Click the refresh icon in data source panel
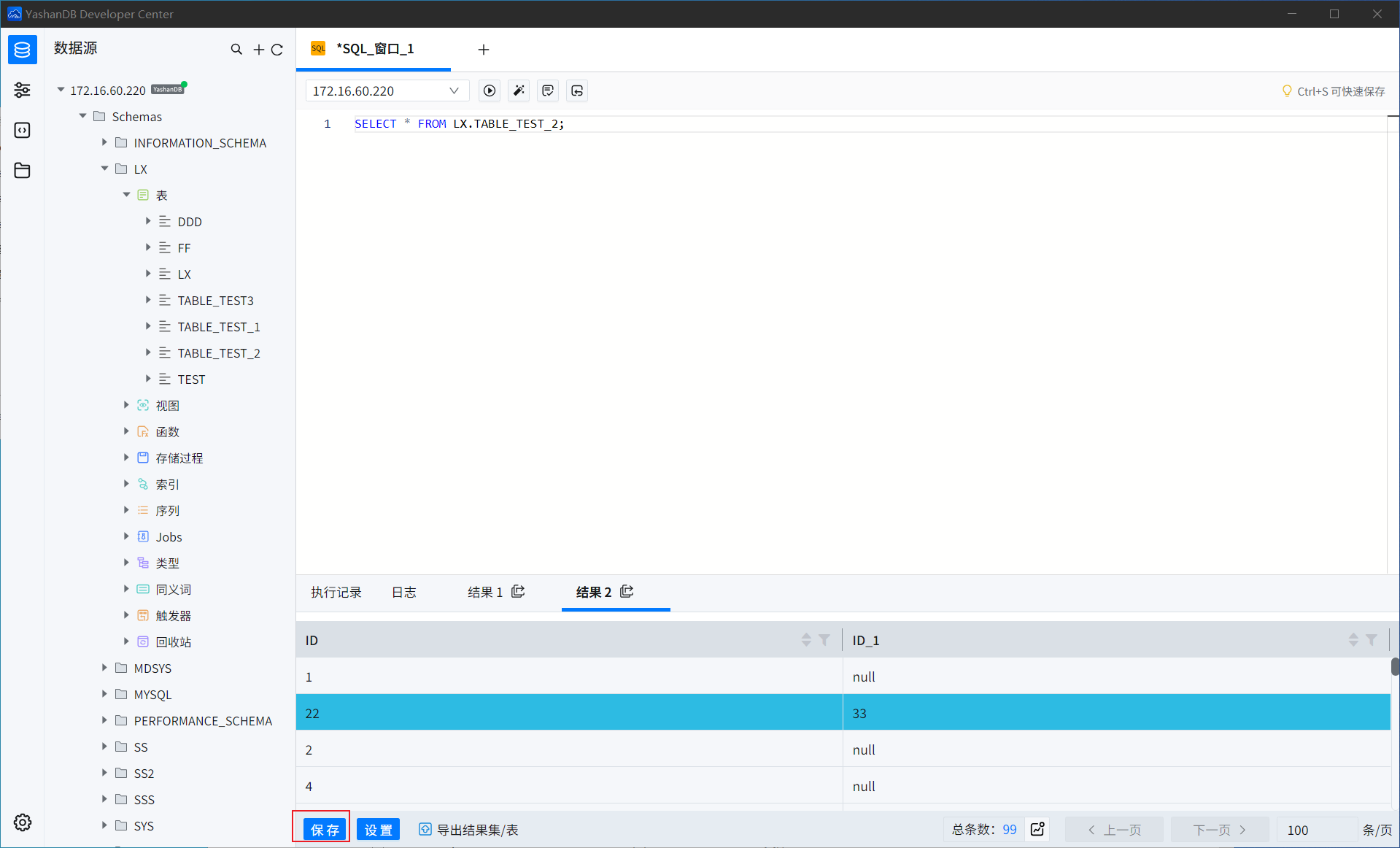This screenshot has height=848, width=1400. 277,50
